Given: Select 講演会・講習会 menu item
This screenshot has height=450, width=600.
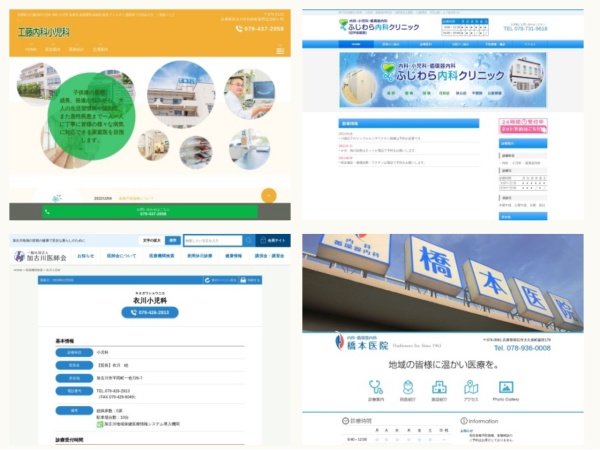Looking at the screenshot, I should [x=269, y=256].
